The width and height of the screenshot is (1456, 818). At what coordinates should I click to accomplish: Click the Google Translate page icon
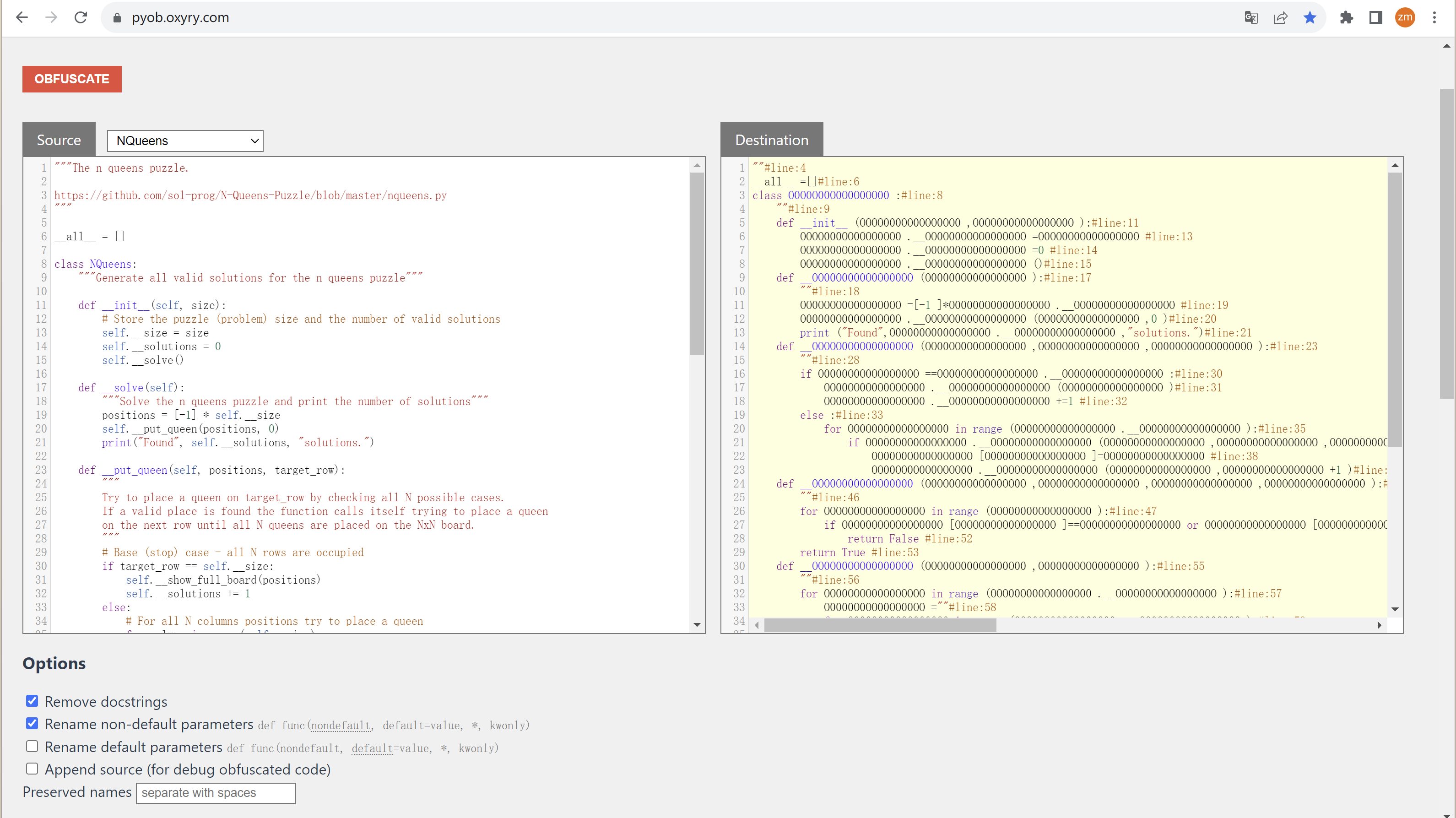(x=1251, y=17)
